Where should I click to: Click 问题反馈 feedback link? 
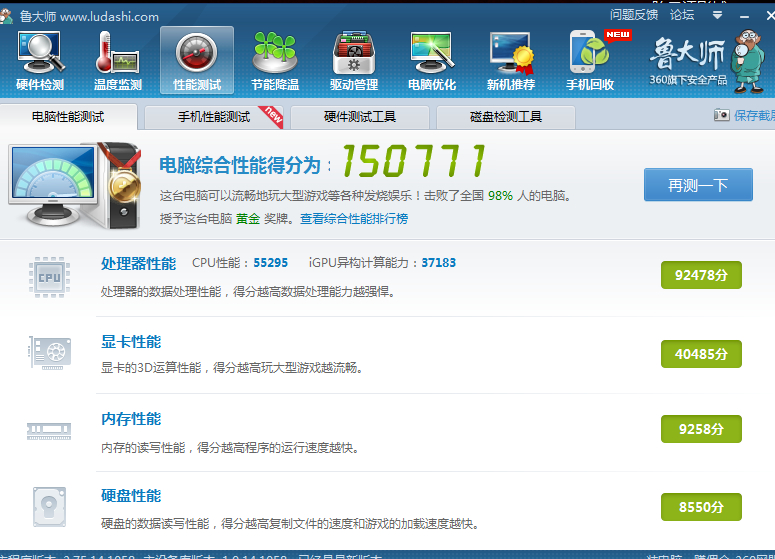click(634, 15)
